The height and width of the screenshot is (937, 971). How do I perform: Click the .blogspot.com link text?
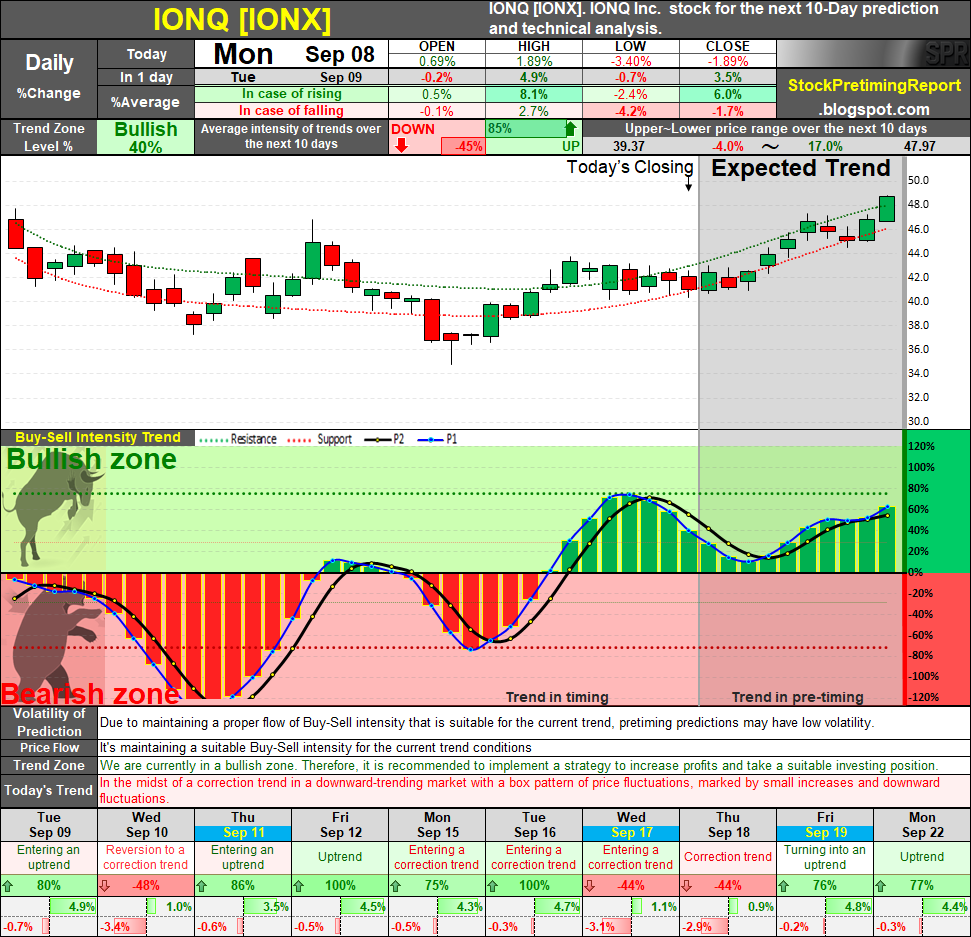click(x=874, y=110)
